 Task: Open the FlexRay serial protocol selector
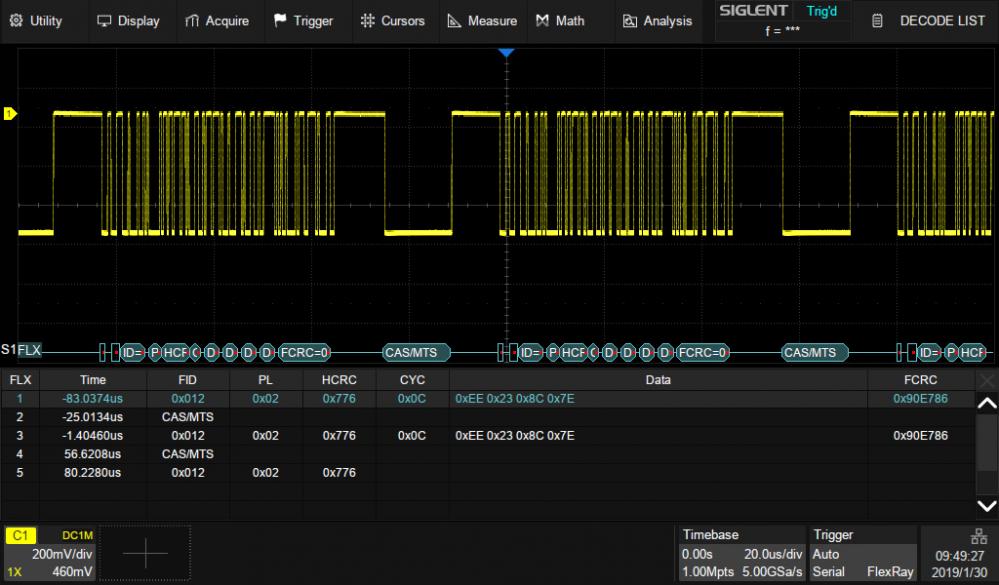tap(890, 573)
